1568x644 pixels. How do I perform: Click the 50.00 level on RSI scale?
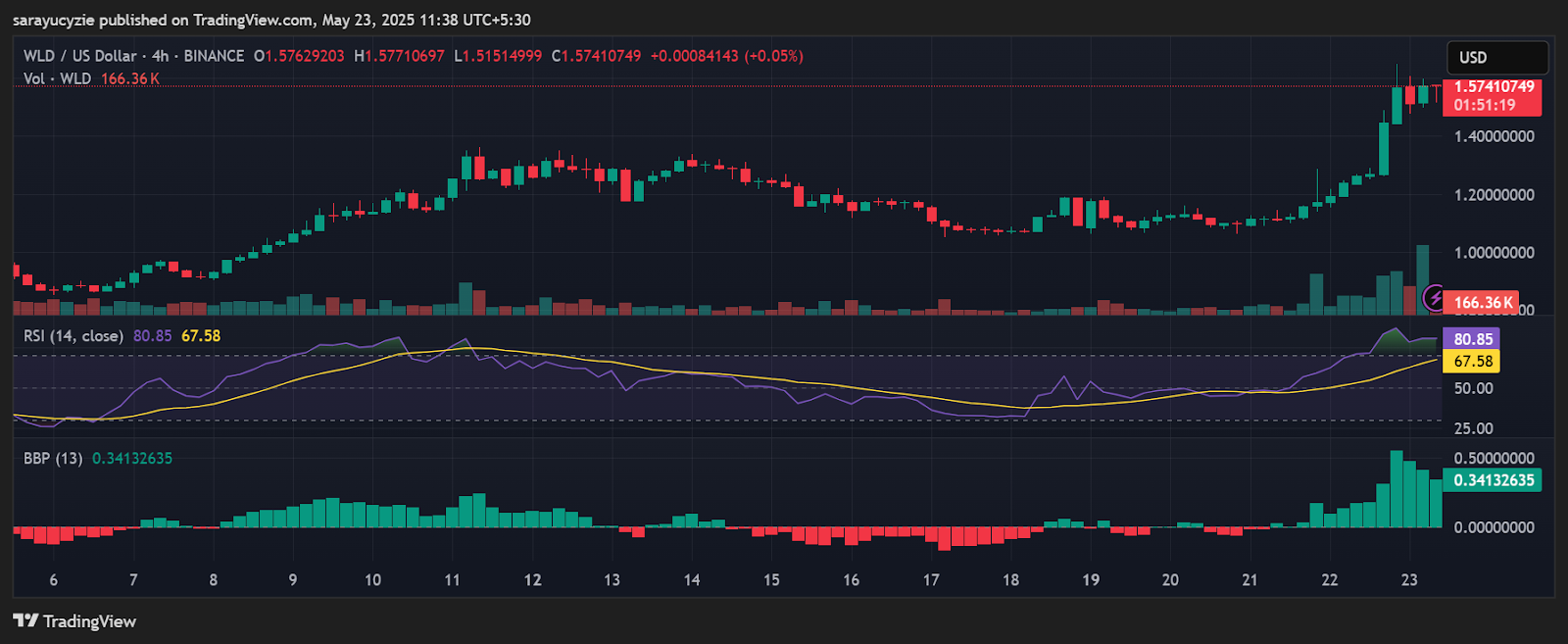click(1473, 389)
